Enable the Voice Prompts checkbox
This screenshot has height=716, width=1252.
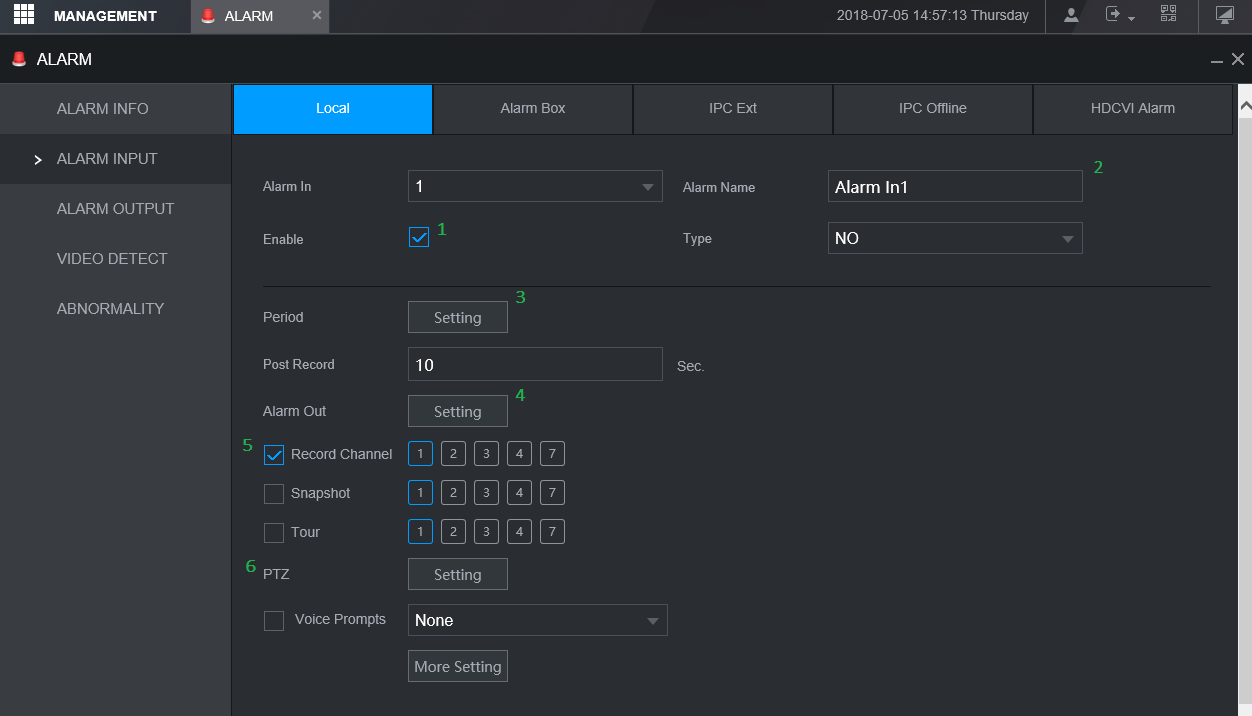point(274,621)
